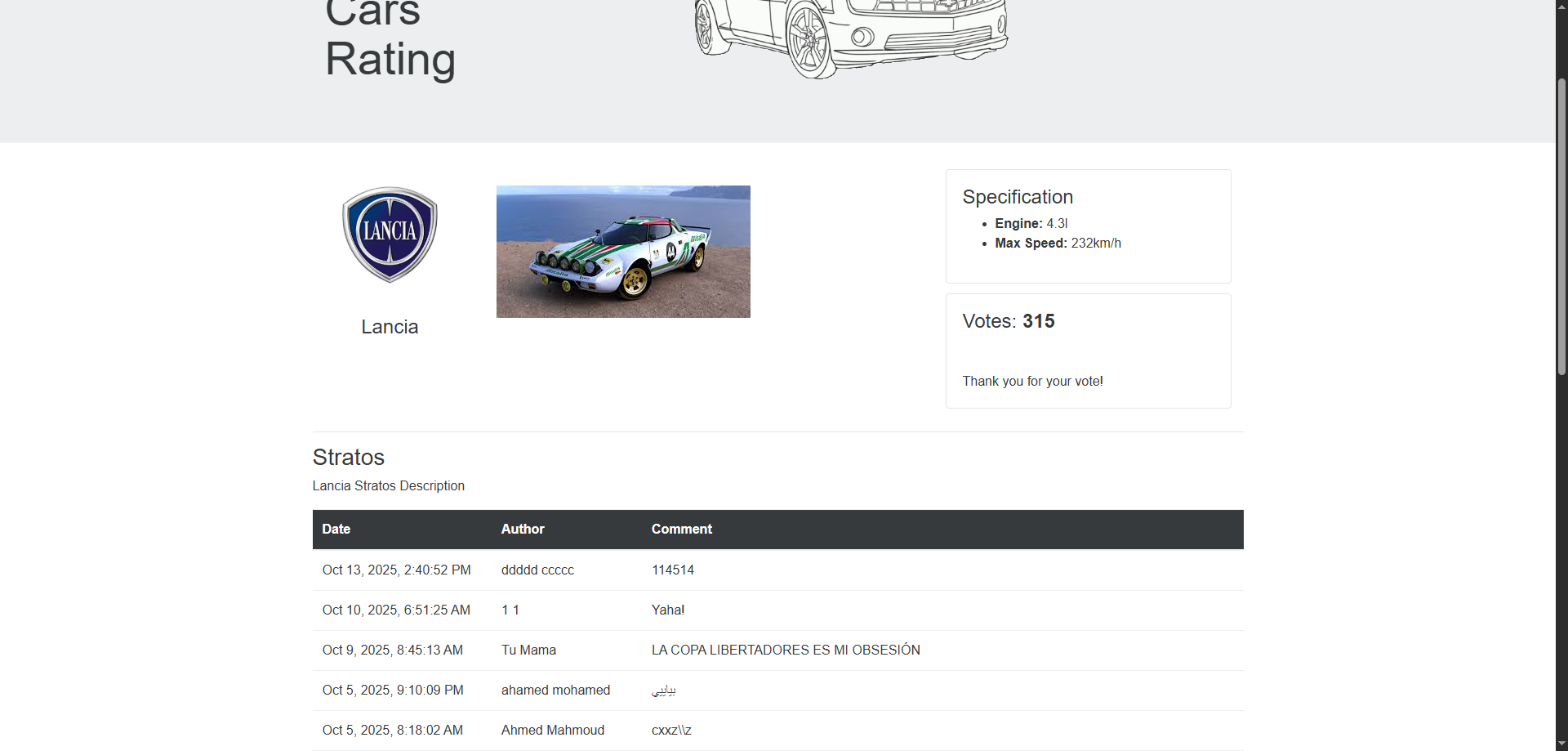Viewport: 1568px width, 751px height.
Task: Select the Lancia brand name under logo
Action: click(x=390, y=327)
